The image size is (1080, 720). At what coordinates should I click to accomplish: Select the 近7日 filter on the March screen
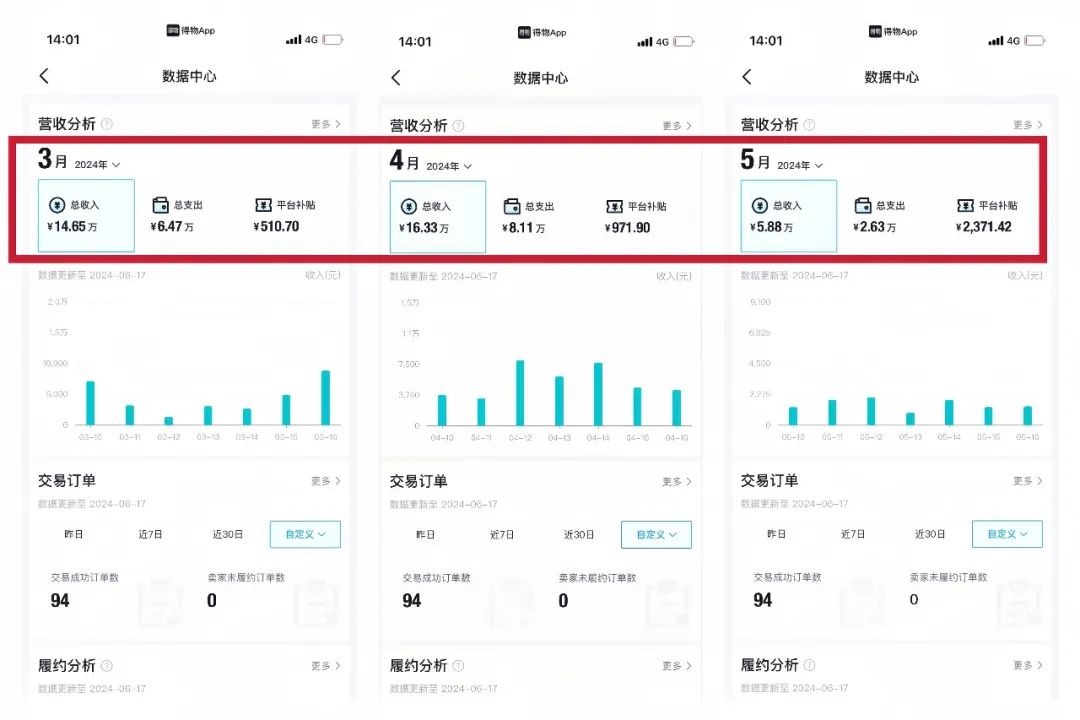(x=150, y=534)
